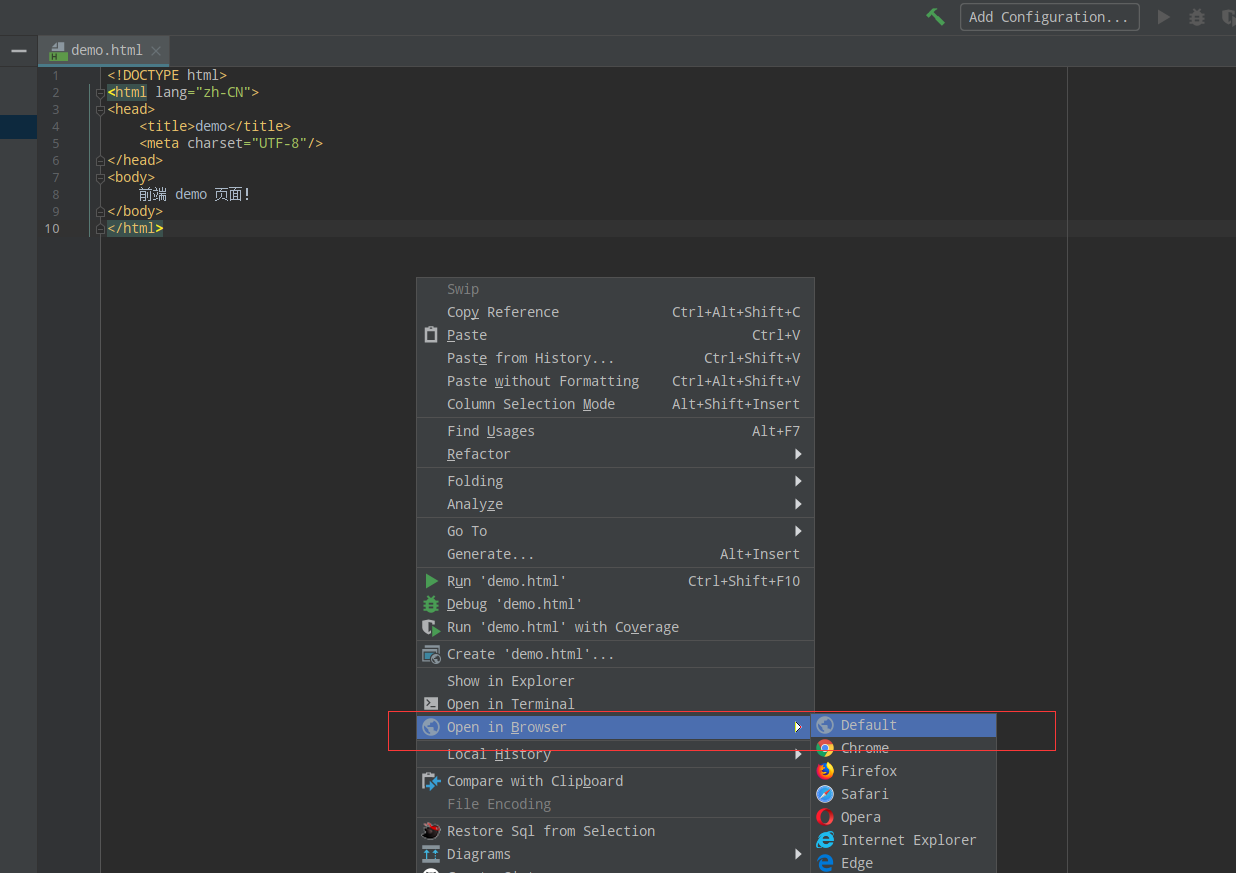Select Restore Sql from Selection

(x=615, y=831)
